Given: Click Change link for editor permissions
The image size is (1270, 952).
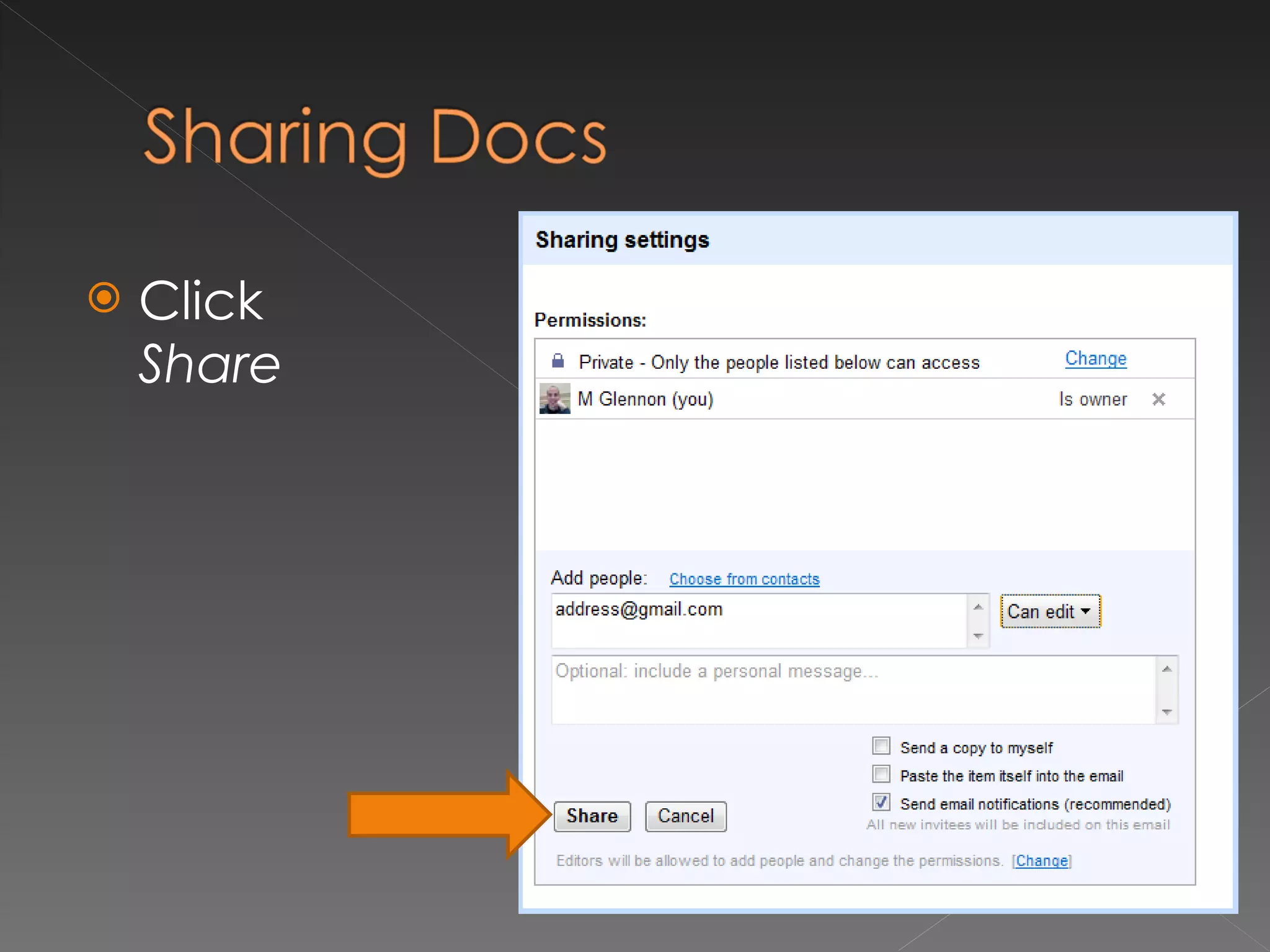Looking at the screenshot, I should point(1042,861).
